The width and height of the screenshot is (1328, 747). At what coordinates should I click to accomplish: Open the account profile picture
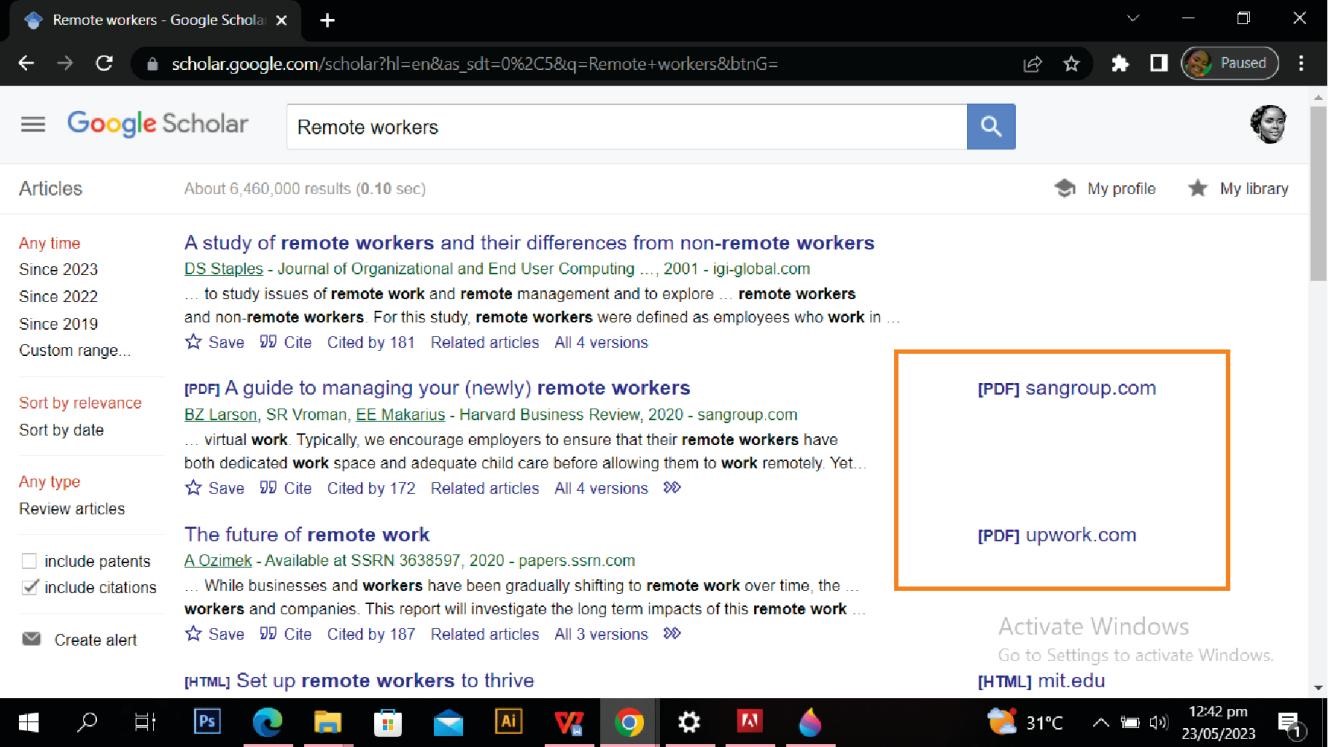(x=1269, y=124)
